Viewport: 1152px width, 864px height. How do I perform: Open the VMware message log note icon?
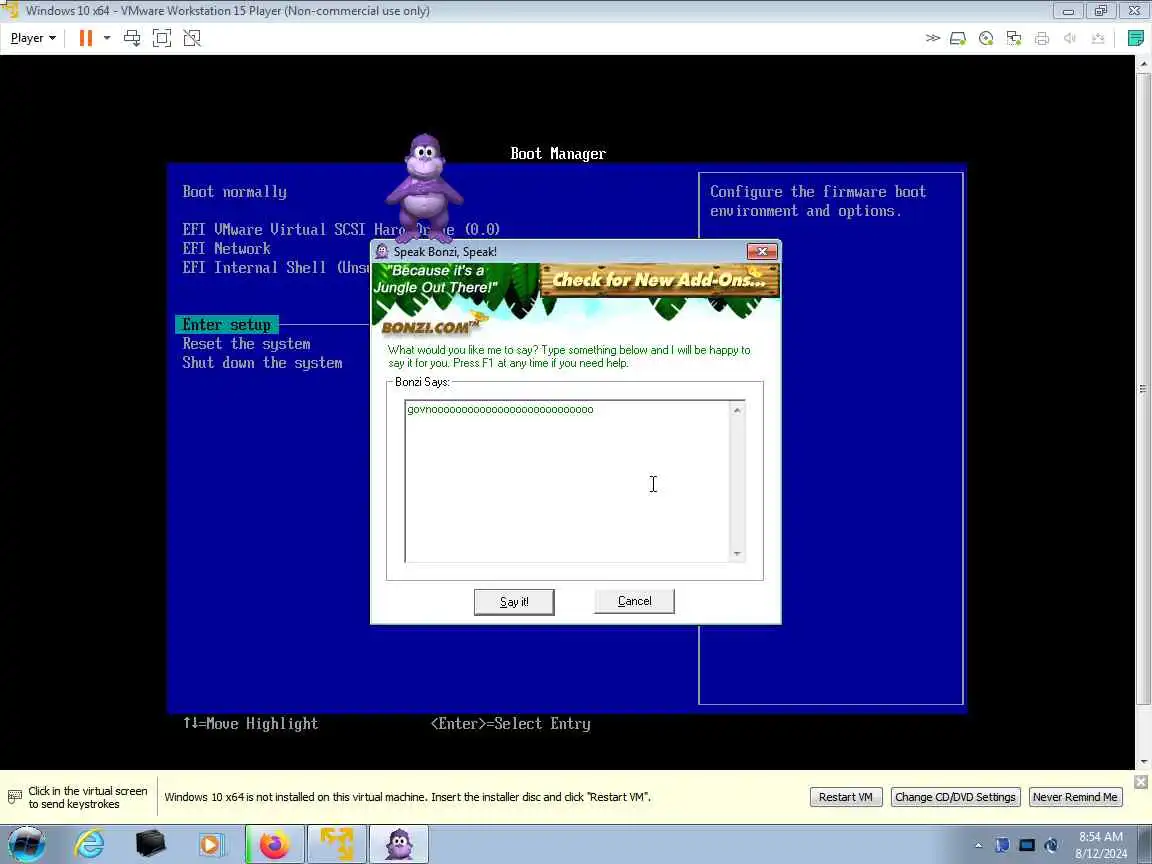(x=1136, y=38)
